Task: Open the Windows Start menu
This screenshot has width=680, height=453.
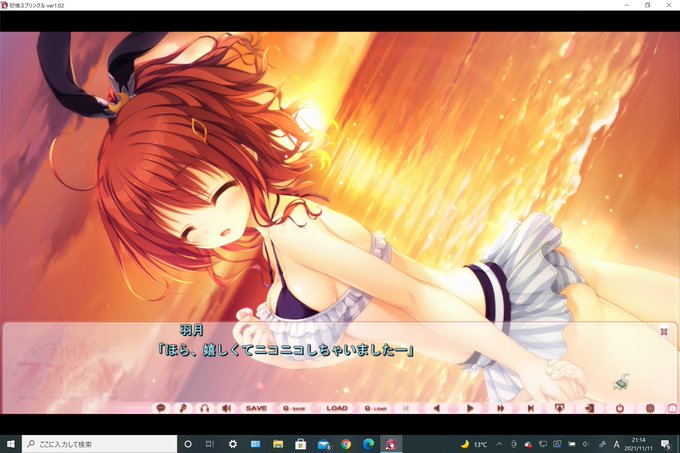Action: point(11,444)
